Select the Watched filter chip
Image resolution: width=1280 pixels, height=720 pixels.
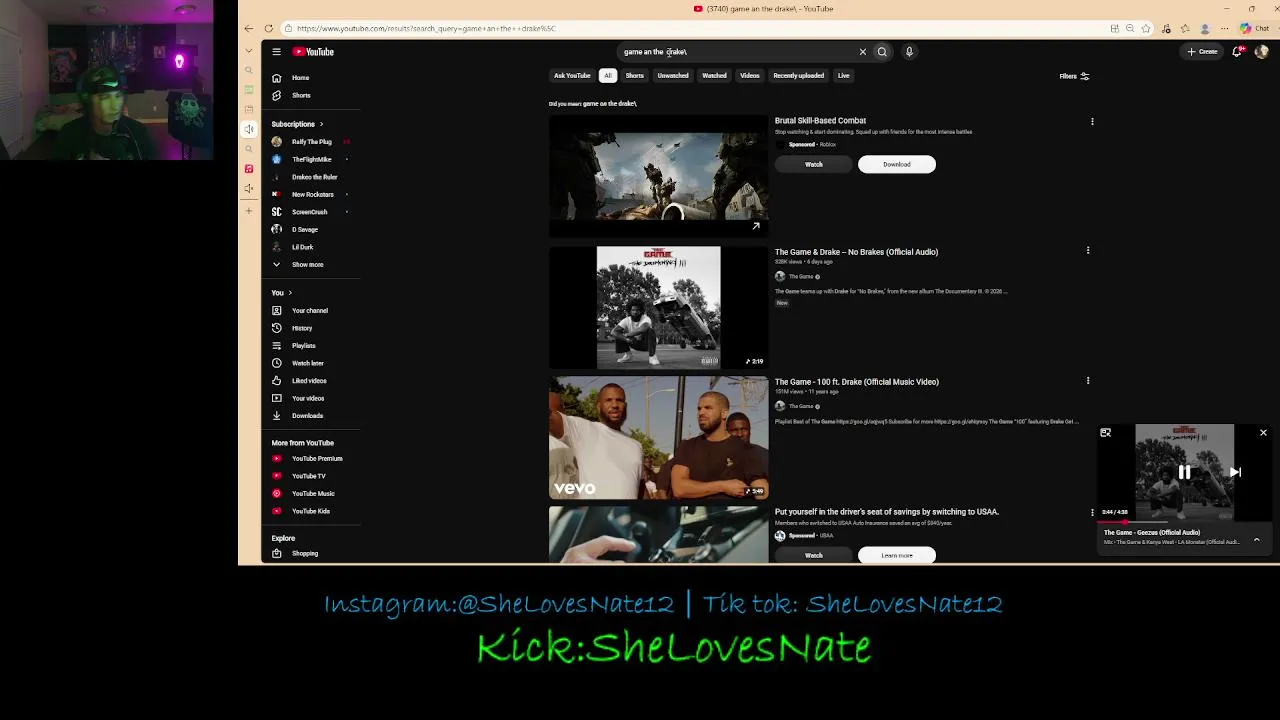pos(714,76)
